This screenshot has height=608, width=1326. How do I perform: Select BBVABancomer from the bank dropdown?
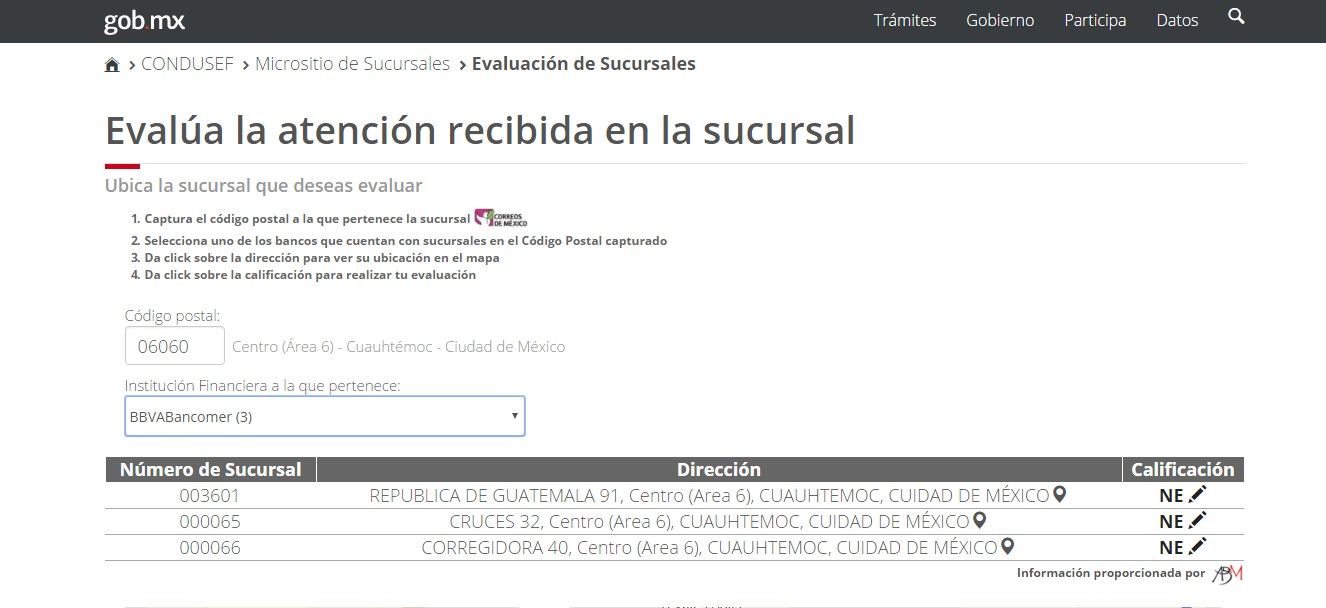click(325, 415)
